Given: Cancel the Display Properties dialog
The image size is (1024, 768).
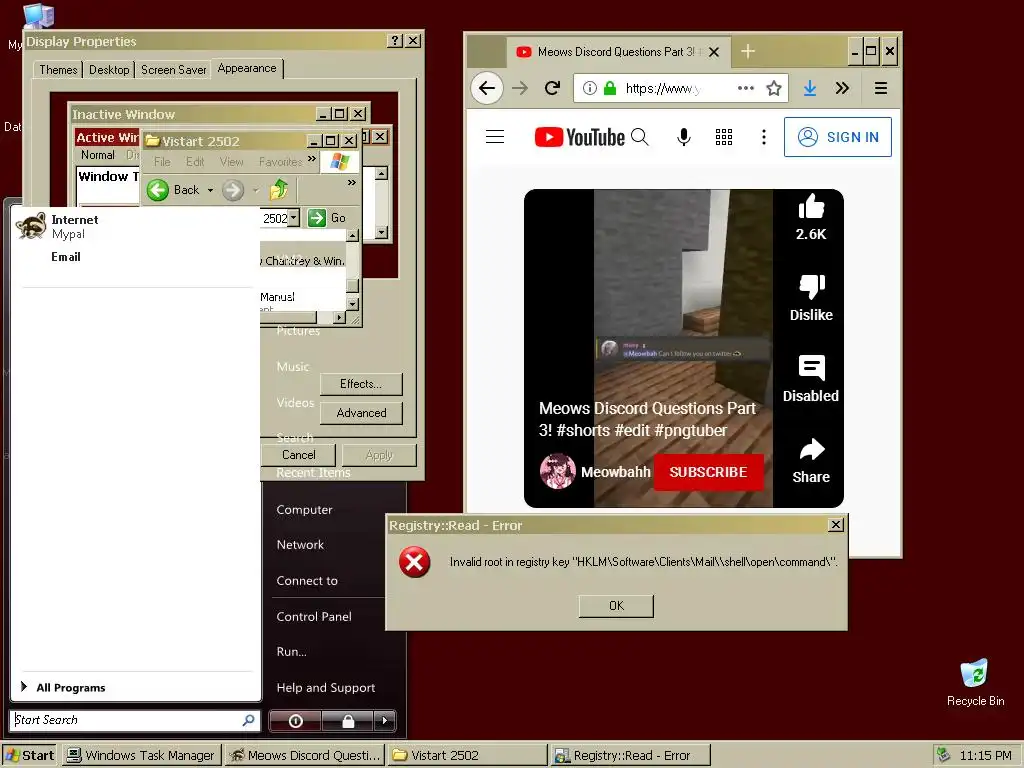Looking at the screenshot, I should (298, 455).
